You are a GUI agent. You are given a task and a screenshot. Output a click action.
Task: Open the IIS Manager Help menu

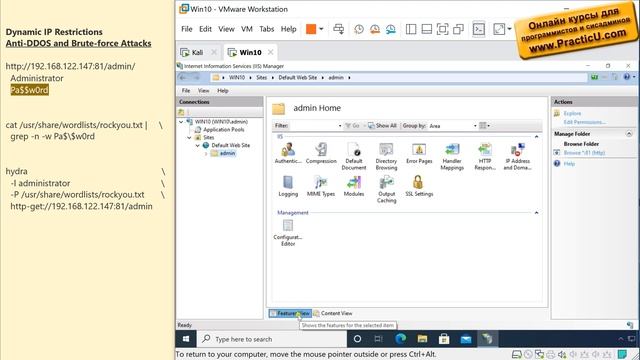pyautogui.click(x=222, y=91)
